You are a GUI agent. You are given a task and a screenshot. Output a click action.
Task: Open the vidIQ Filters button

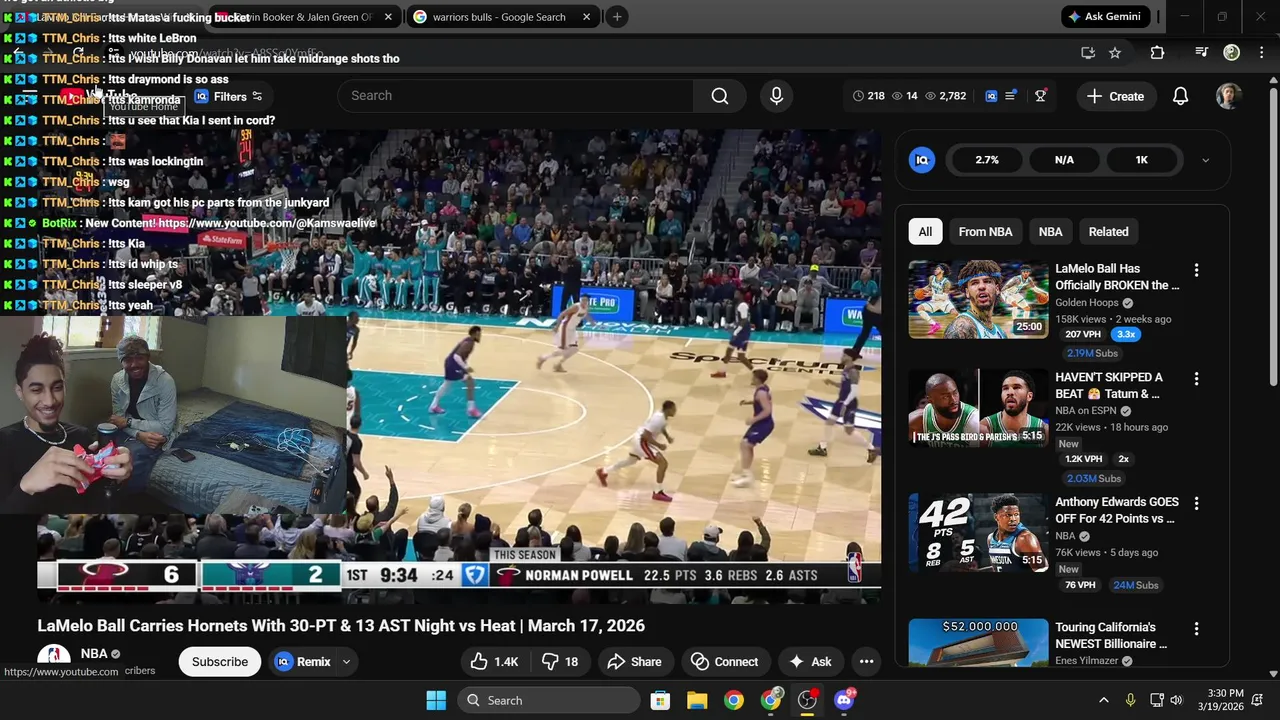[228, 97]
